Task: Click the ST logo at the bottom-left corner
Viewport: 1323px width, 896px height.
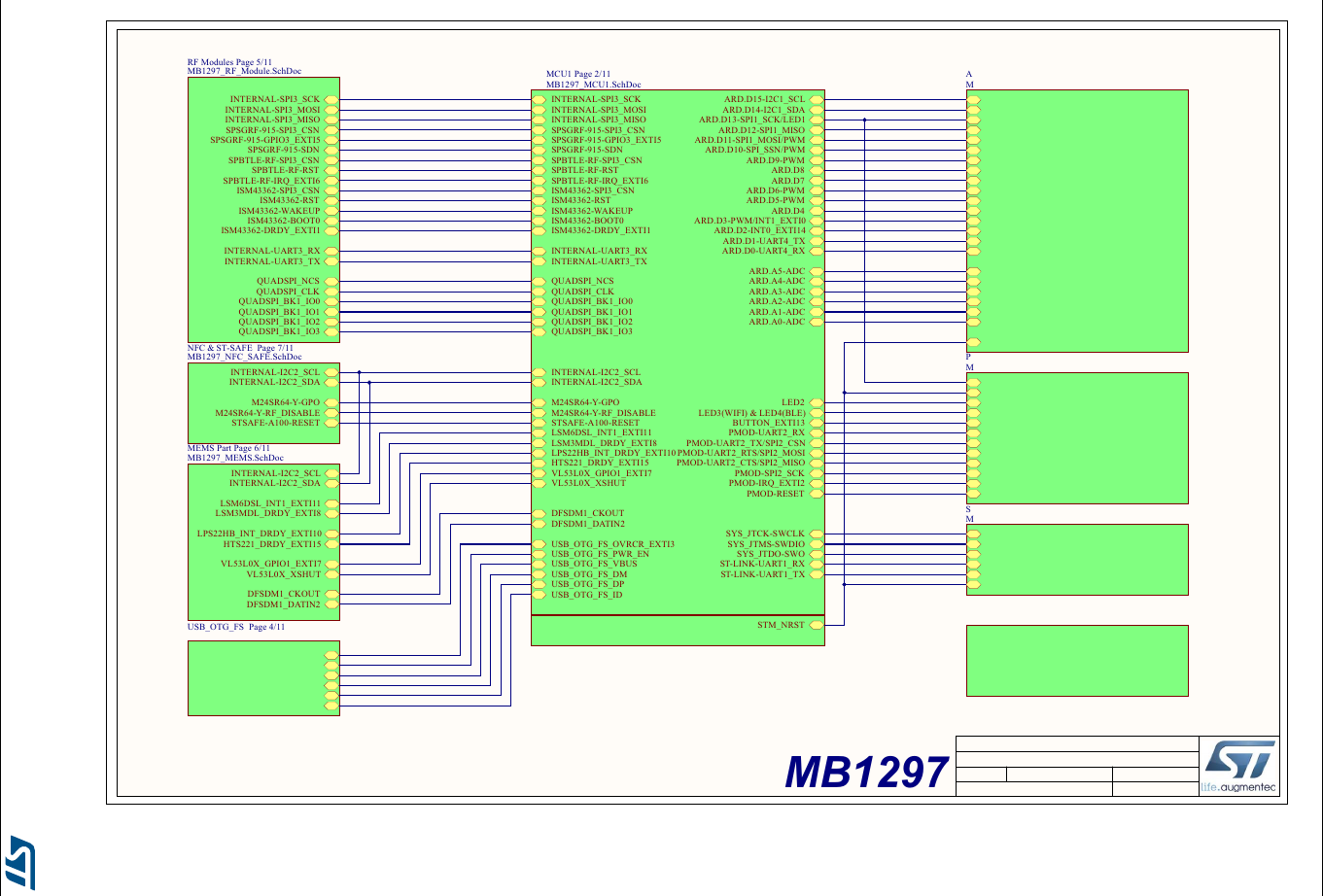Action: pyautogui.click(x=17, y=863)
